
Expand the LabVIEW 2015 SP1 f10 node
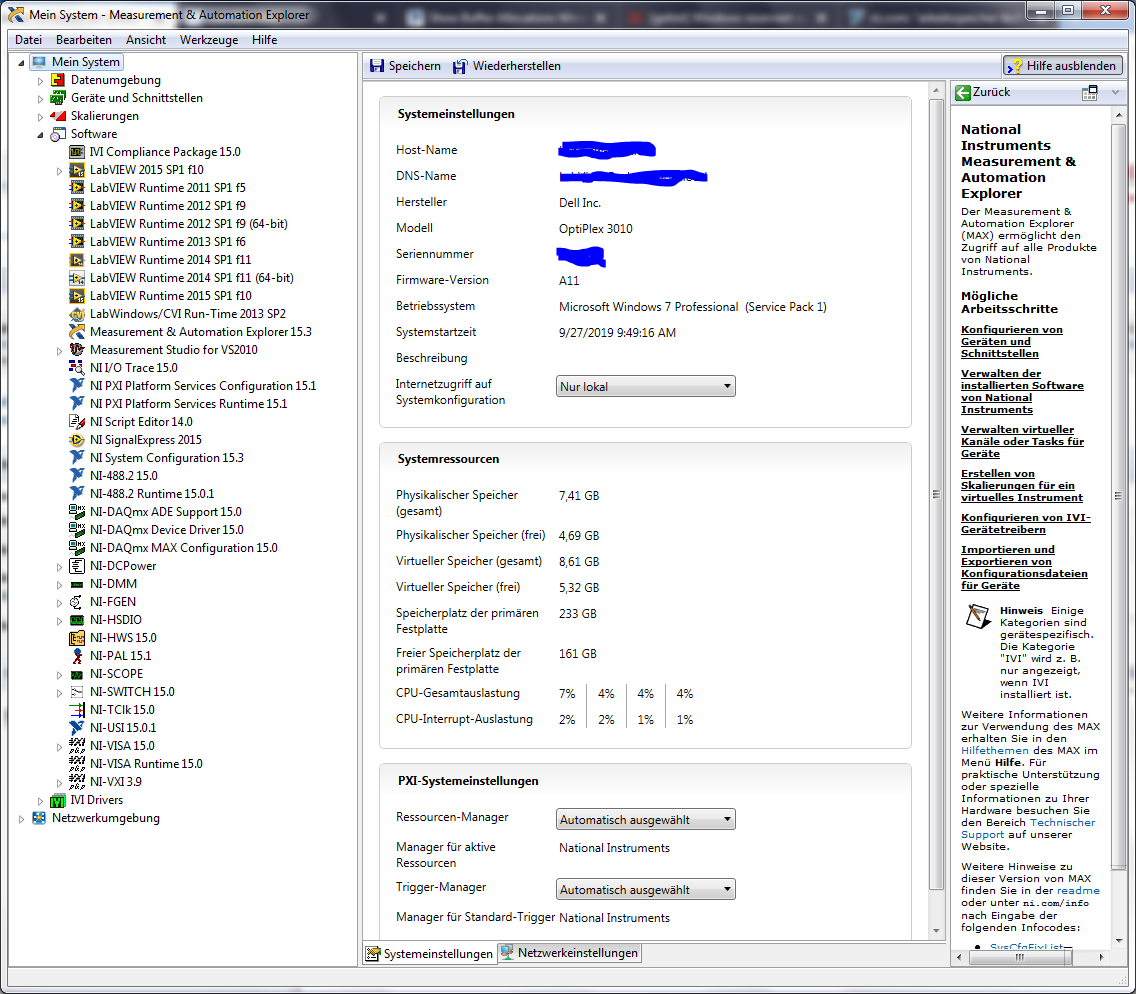[59, 170]
